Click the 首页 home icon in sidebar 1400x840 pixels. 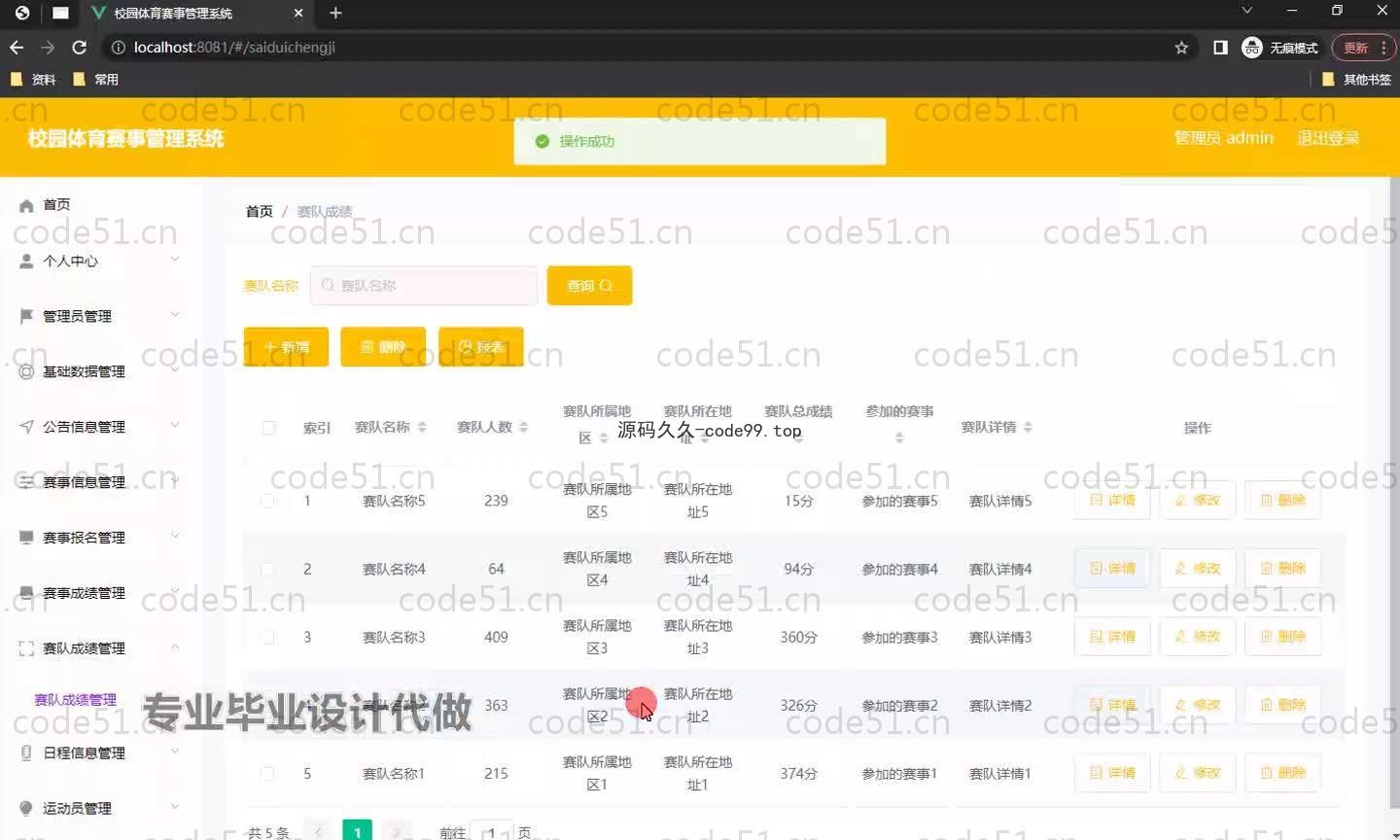coord(26,205)
